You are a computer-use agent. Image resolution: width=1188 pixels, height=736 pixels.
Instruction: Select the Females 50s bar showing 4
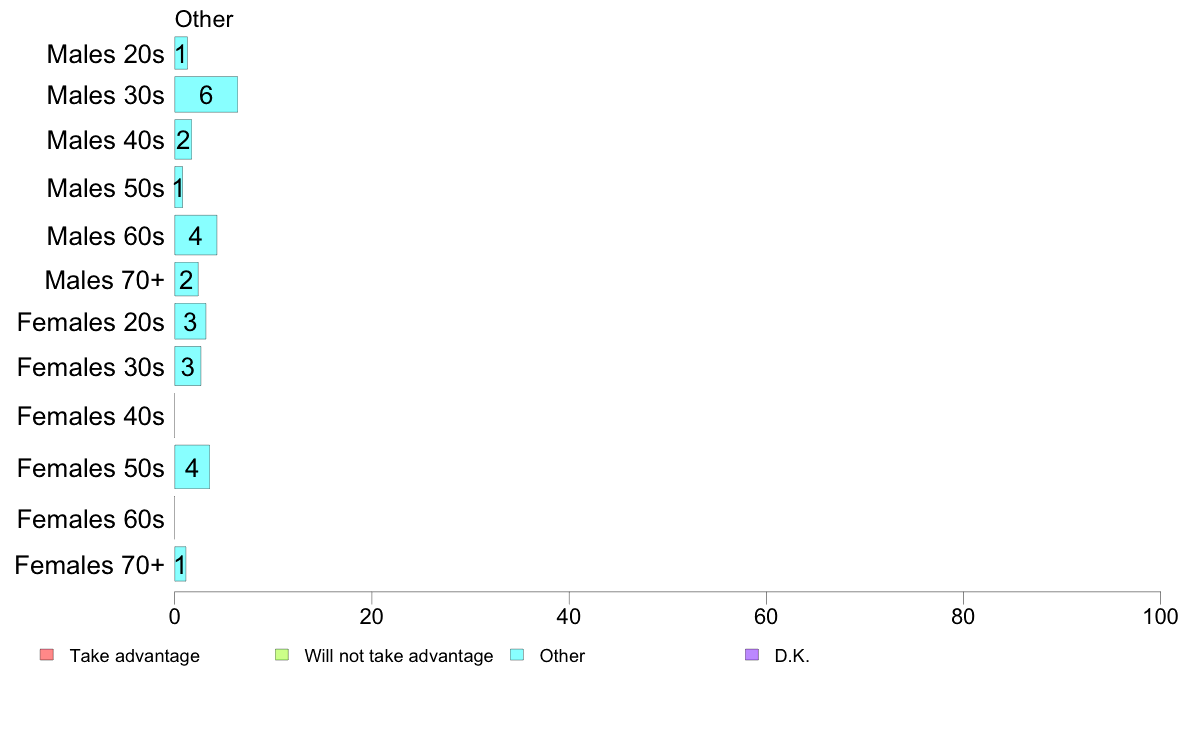tap(192, 468)
